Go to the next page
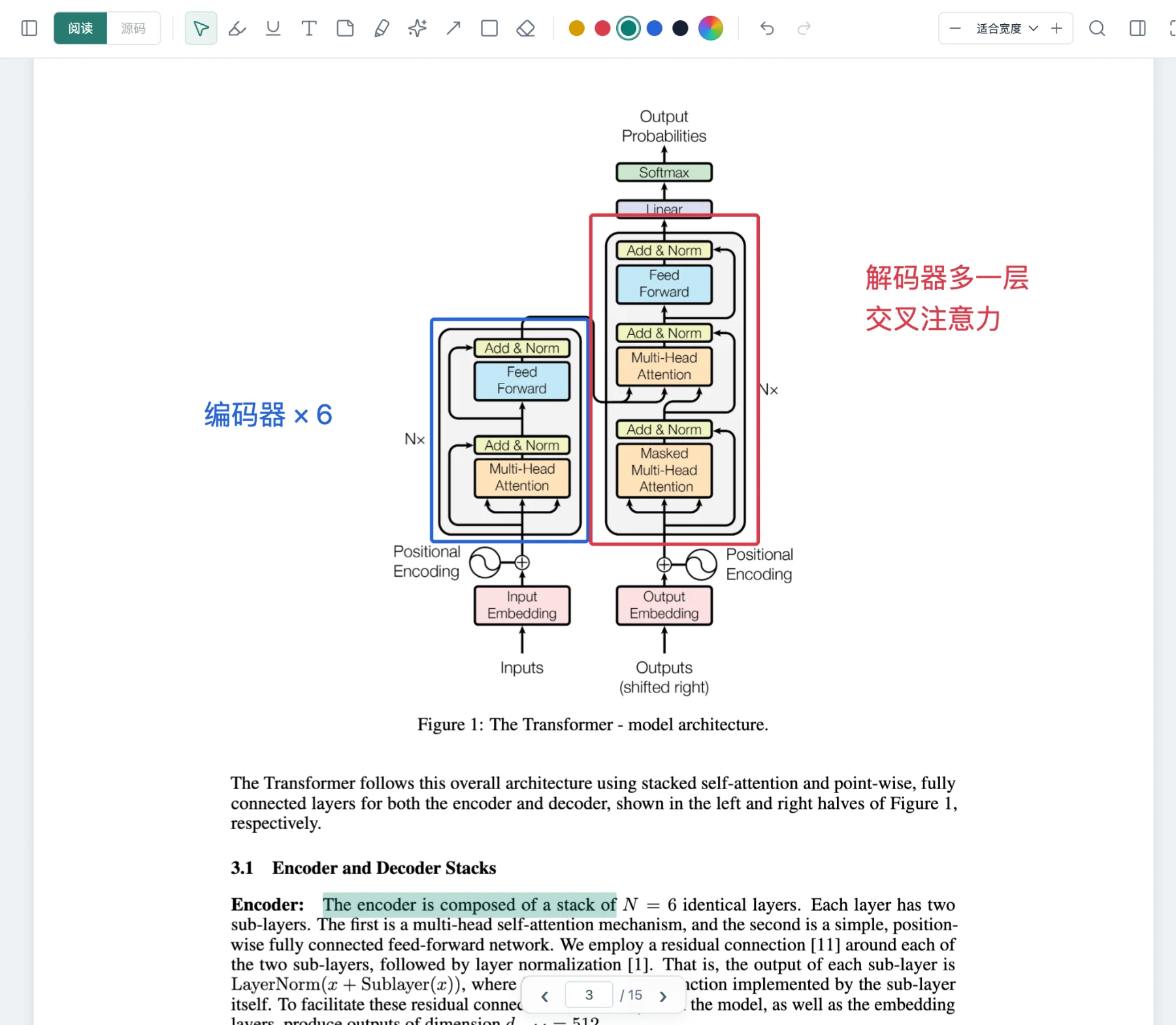Viewport: 1176px width, 1025px height. point(663,996)
